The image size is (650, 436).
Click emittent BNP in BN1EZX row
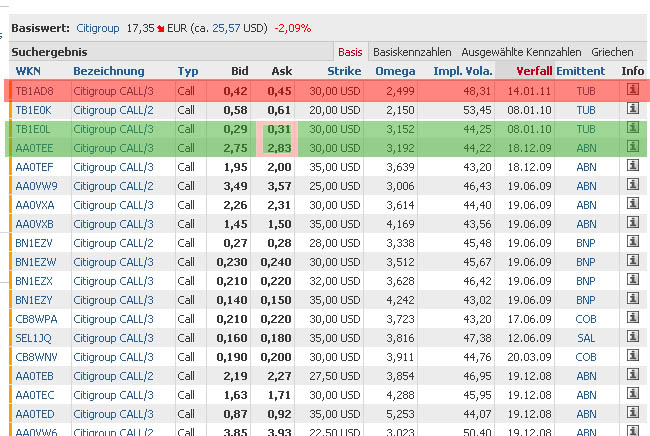[585, 281]
